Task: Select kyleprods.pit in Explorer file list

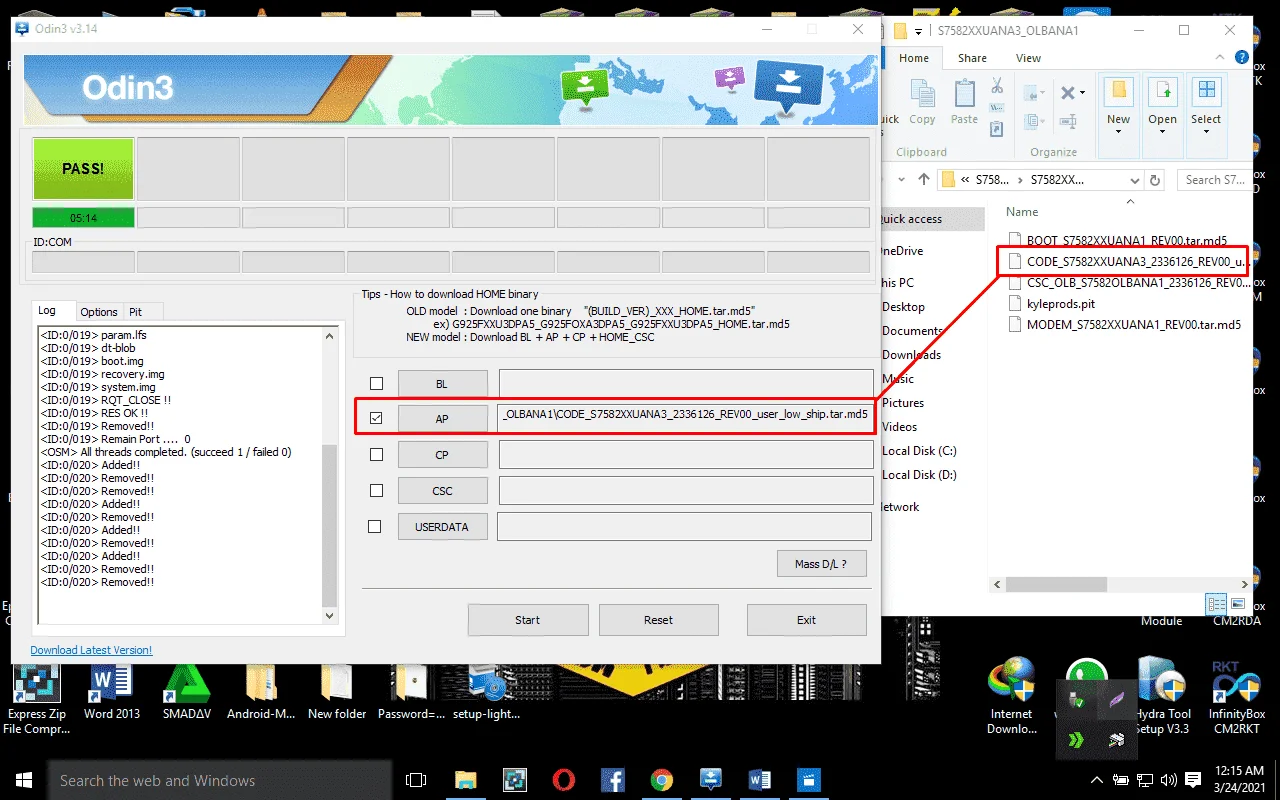Action: (1061, 303)
